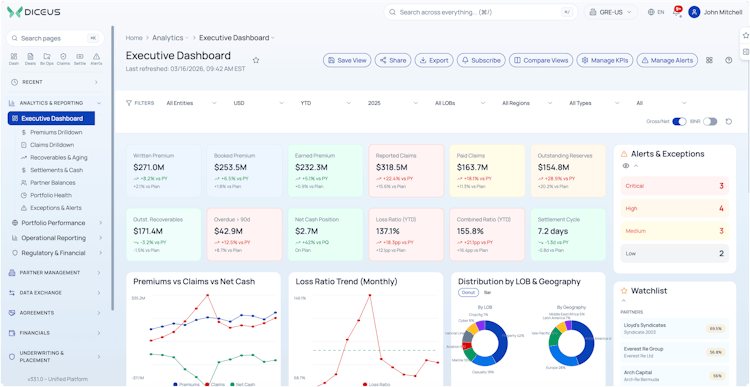
Task: Open the GRE-US entity selector dropdown
Action: click(611, 12)
